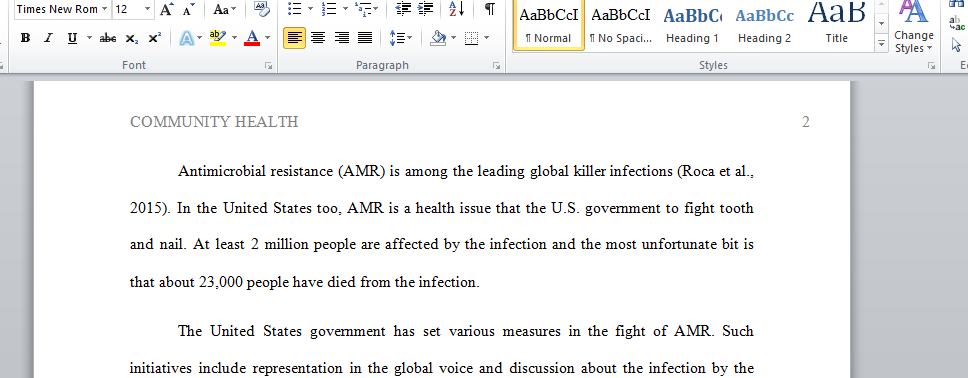968x378 pixels.
Task: Open borders dropdown arrow
Action: tap(486, 38)
